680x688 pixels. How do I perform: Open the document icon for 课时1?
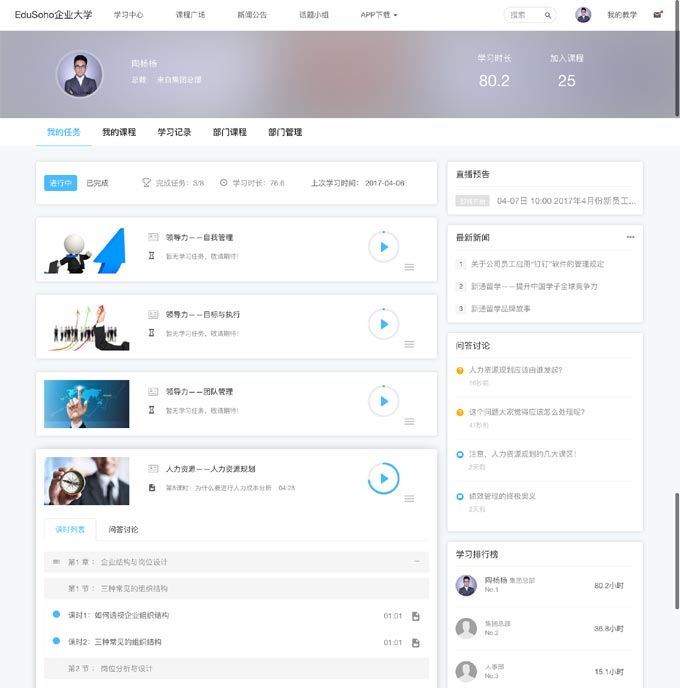tap(416, 616)
